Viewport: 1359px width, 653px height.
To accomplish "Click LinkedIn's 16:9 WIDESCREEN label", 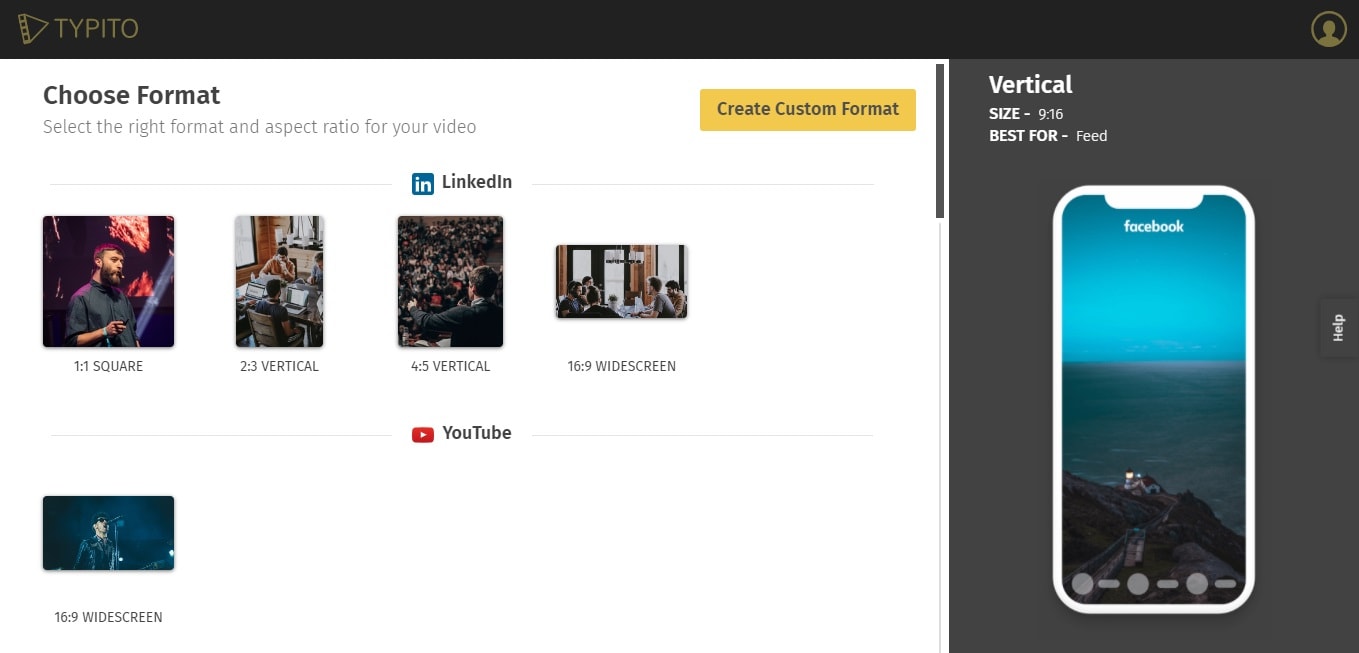I will pyautogui.click(x=621, y=366).
